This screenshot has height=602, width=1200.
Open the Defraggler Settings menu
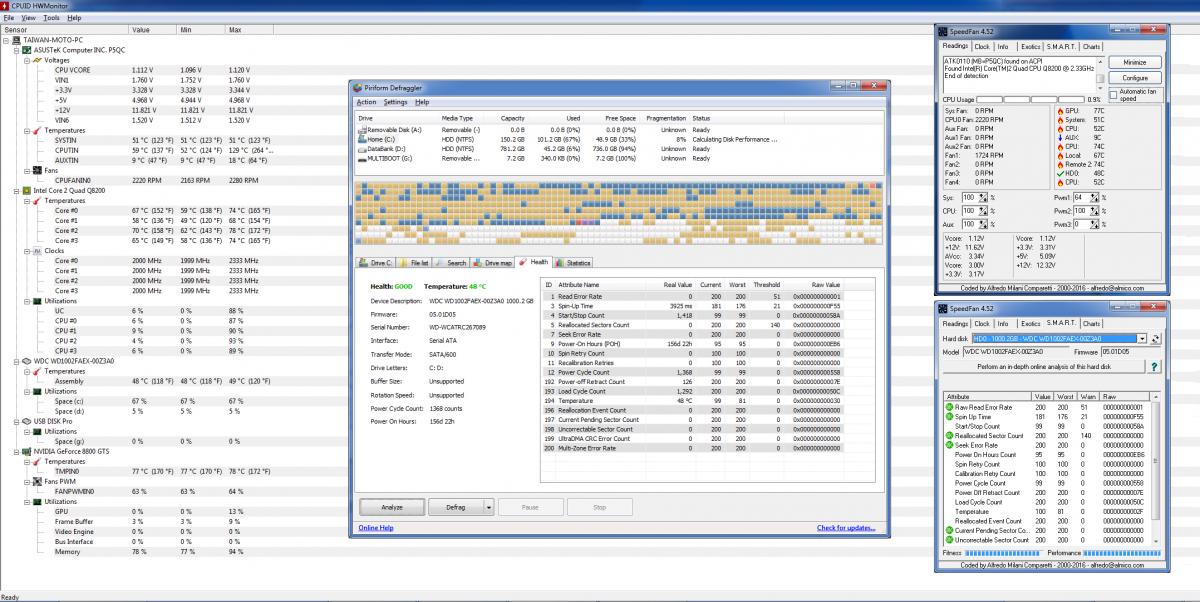coord(396,102)
